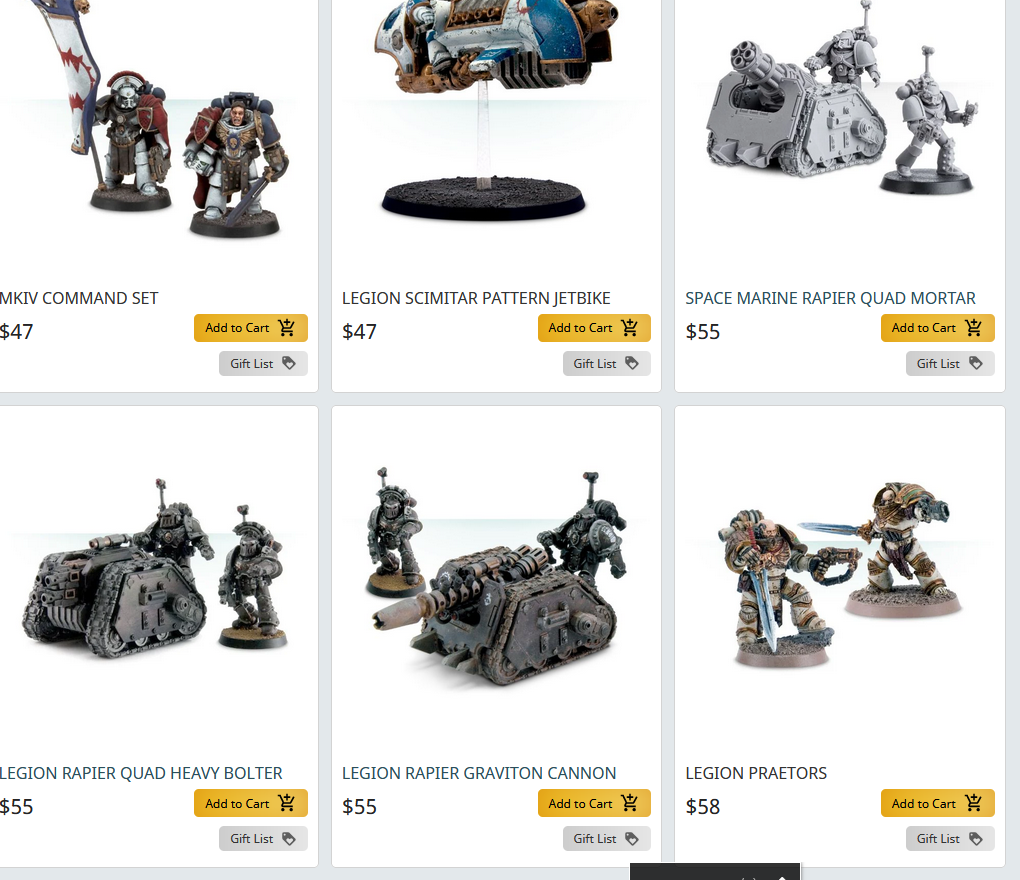This screenshot has width=1020, height=880.
Task: Add Legion Praetors to Gift List
Action: 950,839
